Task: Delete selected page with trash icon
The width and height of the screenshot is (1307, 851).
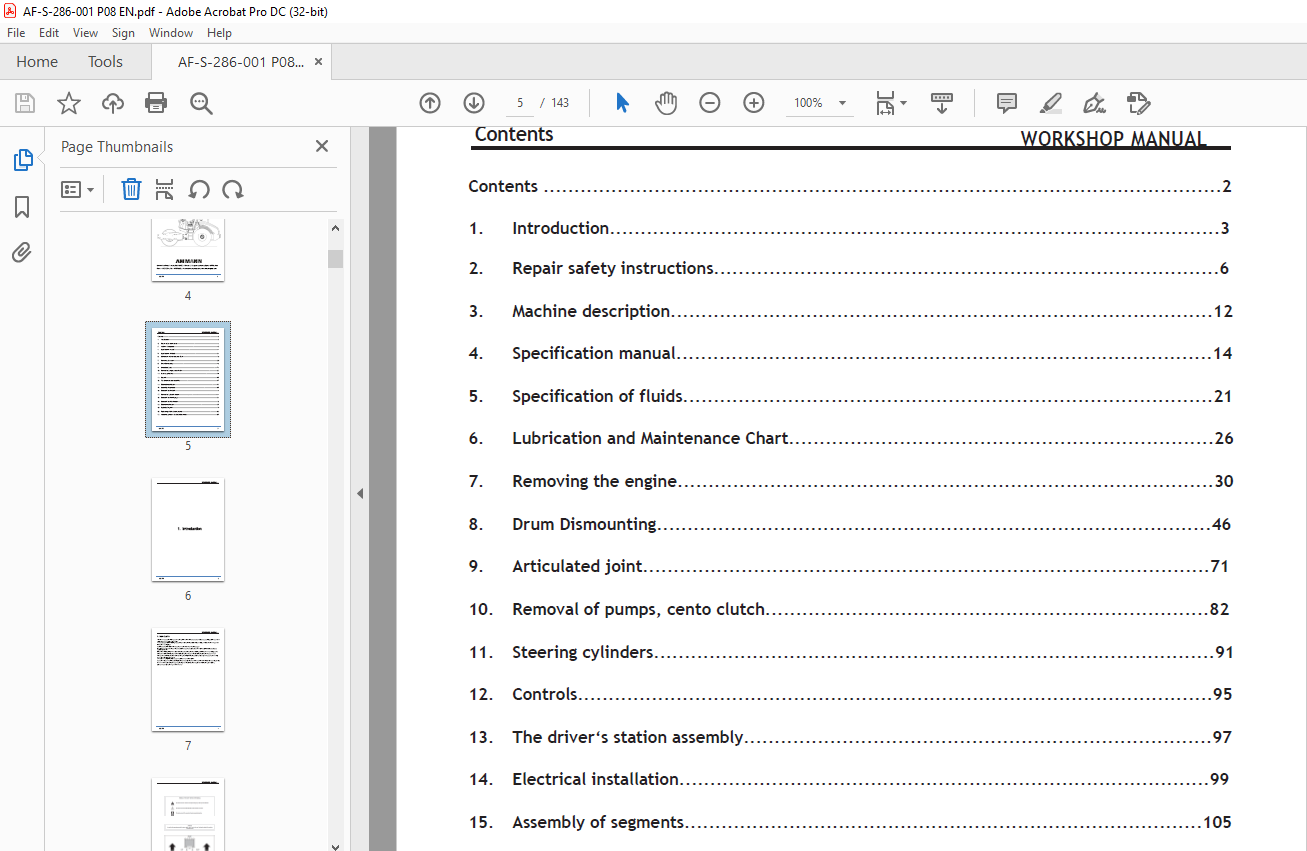Action: point(131,189)
